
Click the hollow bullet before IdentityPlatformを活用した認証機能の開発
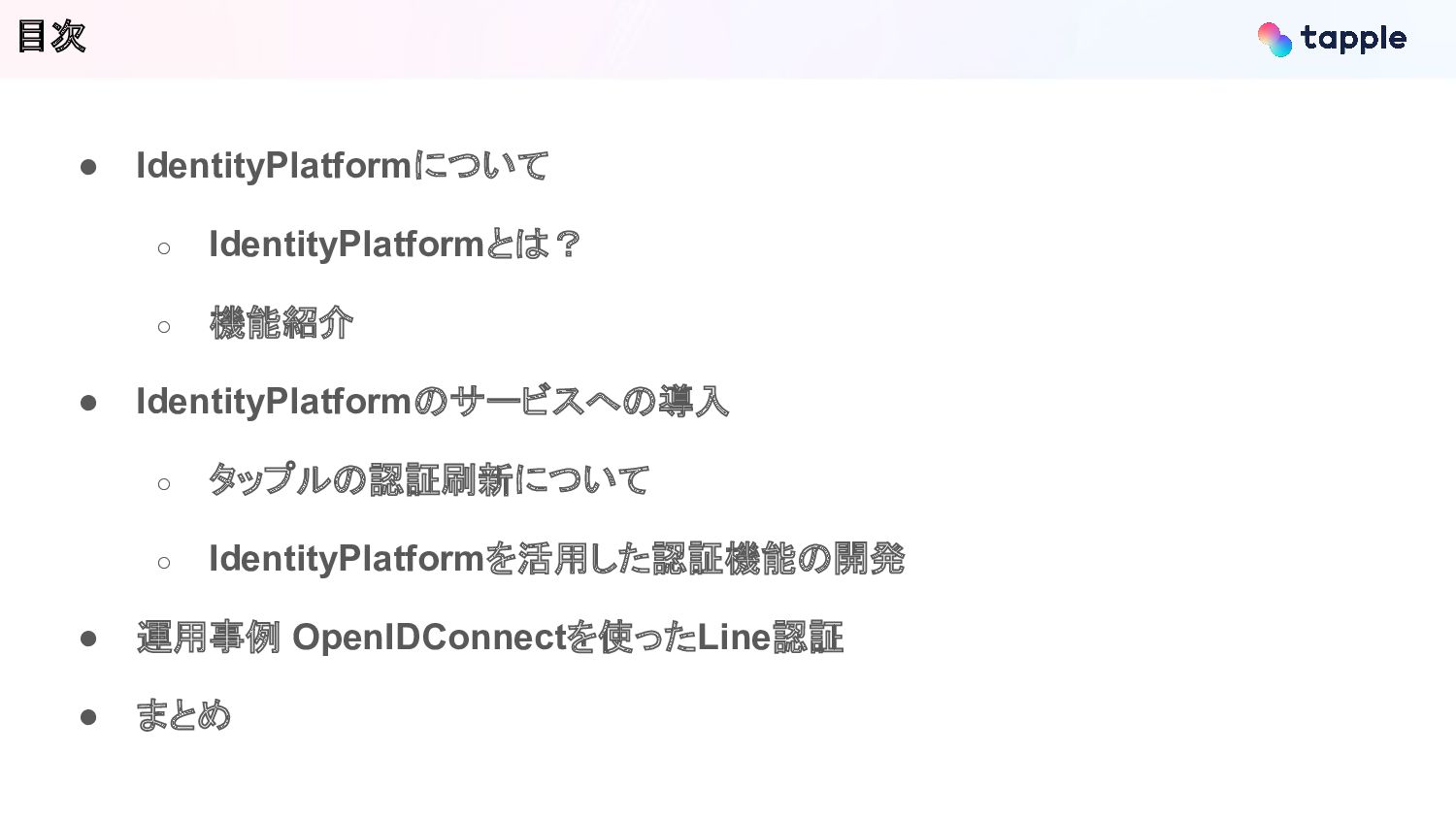tap(164, 563)
